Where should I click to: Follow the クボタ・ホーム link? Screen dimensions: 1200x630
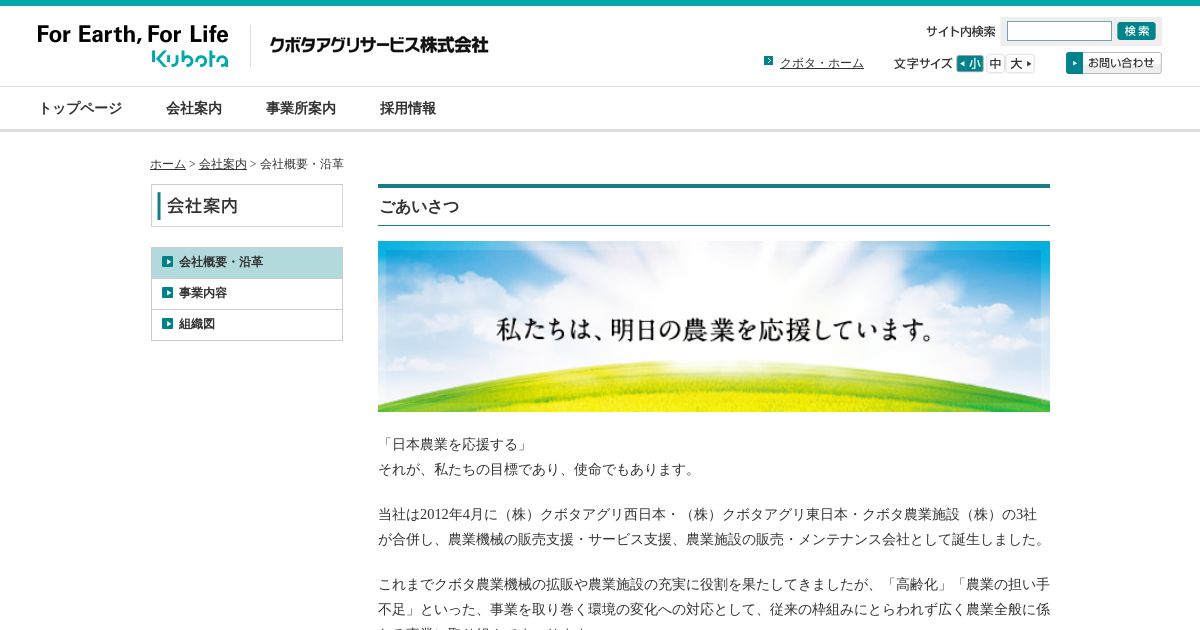click(821, 63)
